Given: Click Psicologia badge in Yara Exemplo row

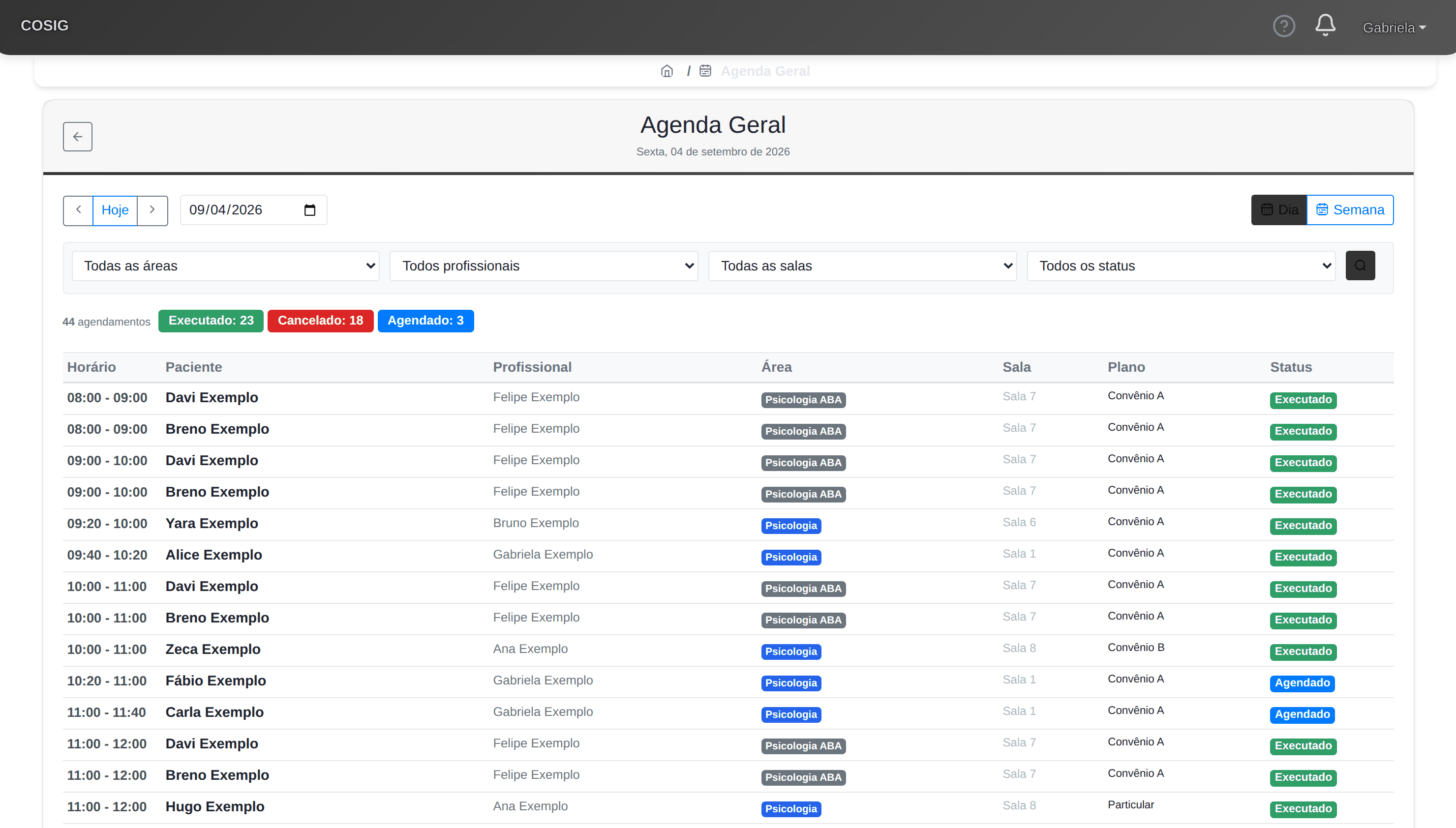Looking at the screenshot, I should (790, 526).
